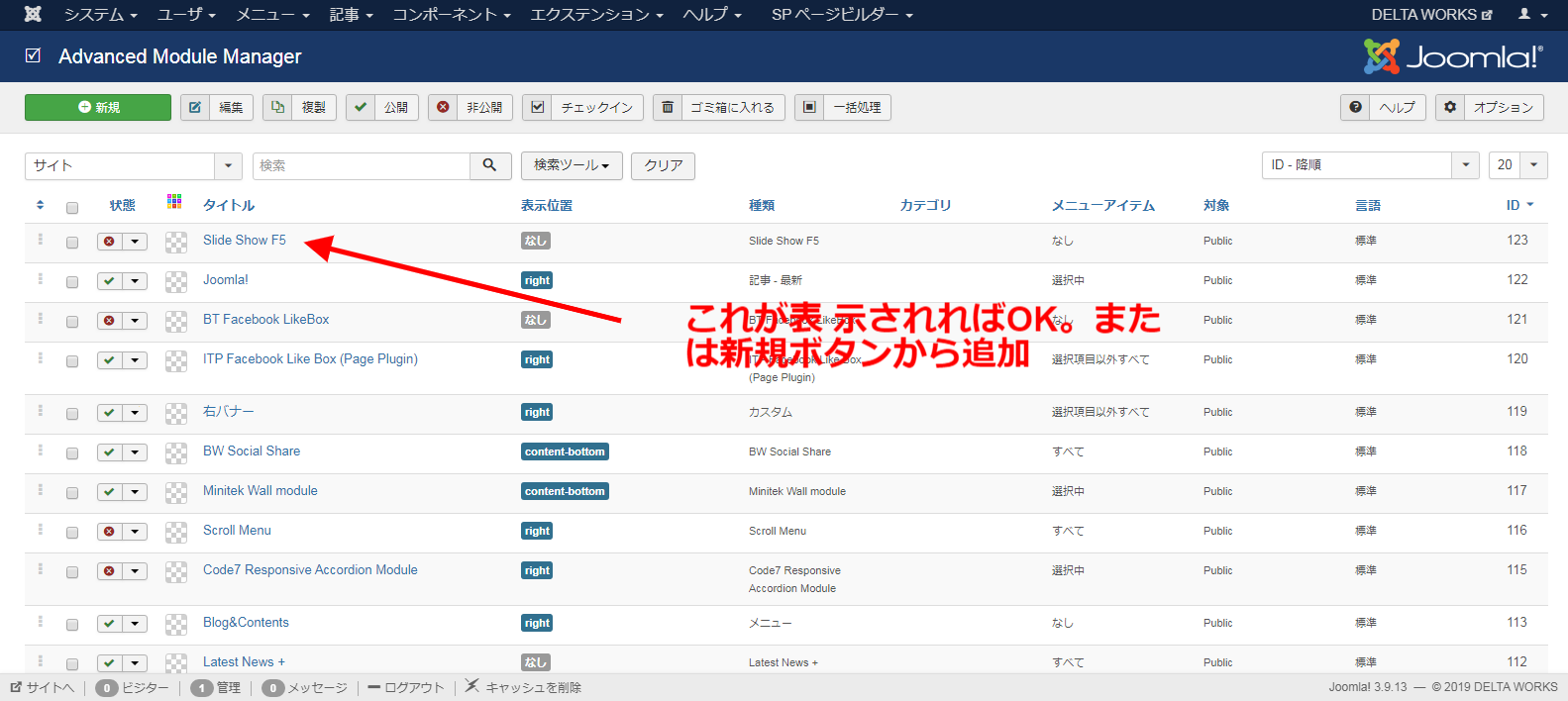Click the 公開 publish toolbar button
The height and width of the screenshot is (701, 1568).
tap(382, 107)
